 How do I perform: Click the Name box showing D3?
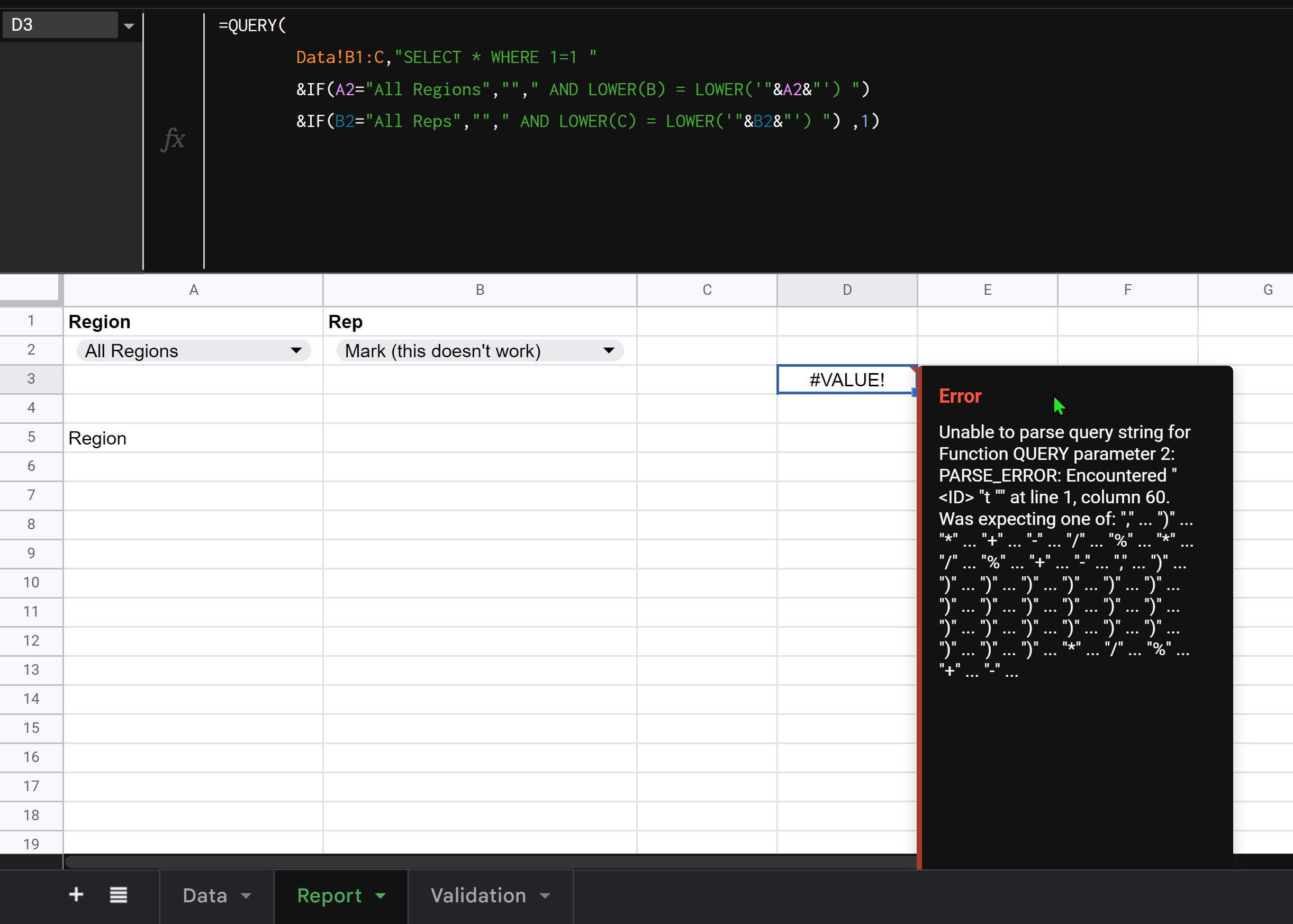tap(60, 25)
